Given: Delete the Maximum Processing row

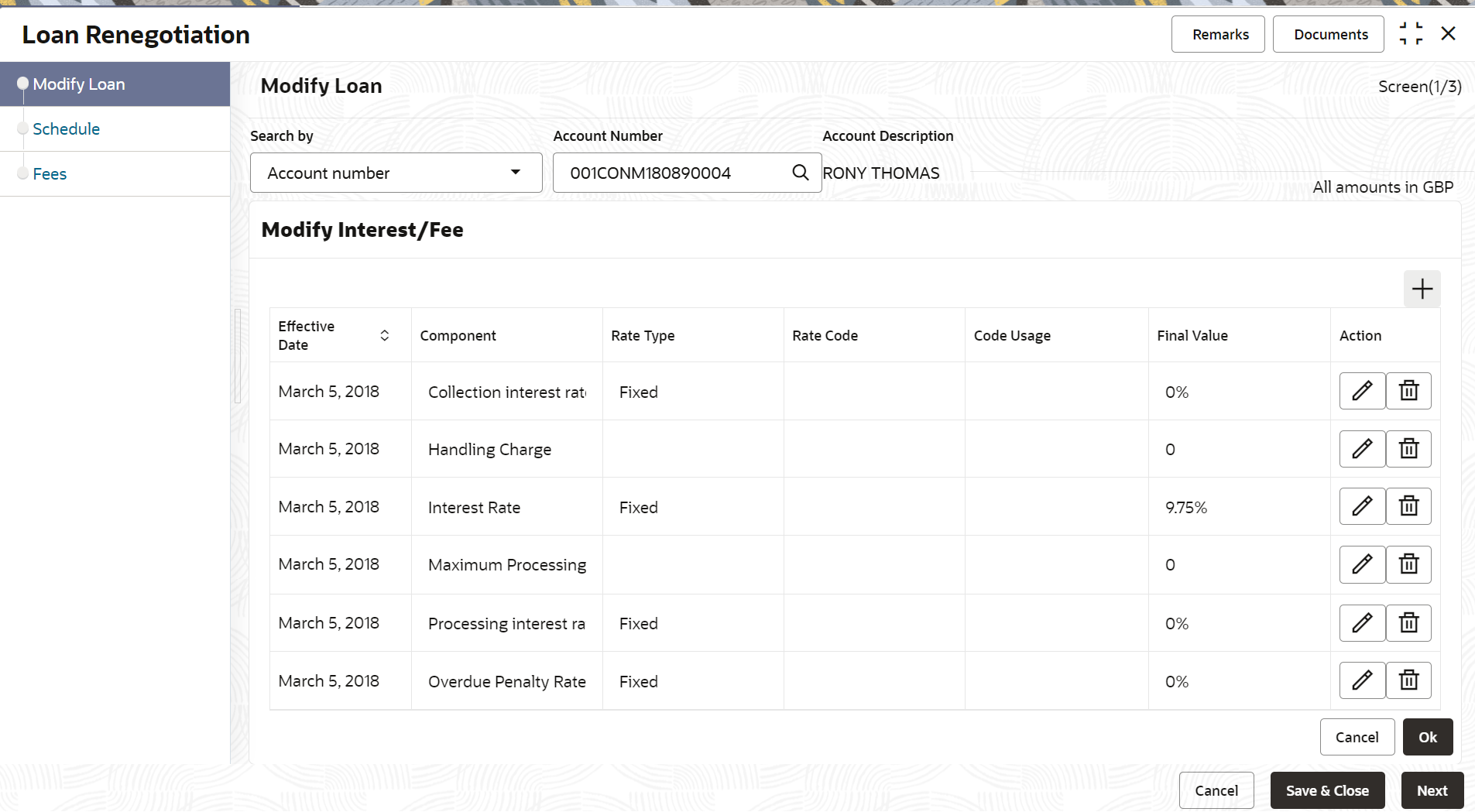Looking at the screenshot, I should point(1408,564).
